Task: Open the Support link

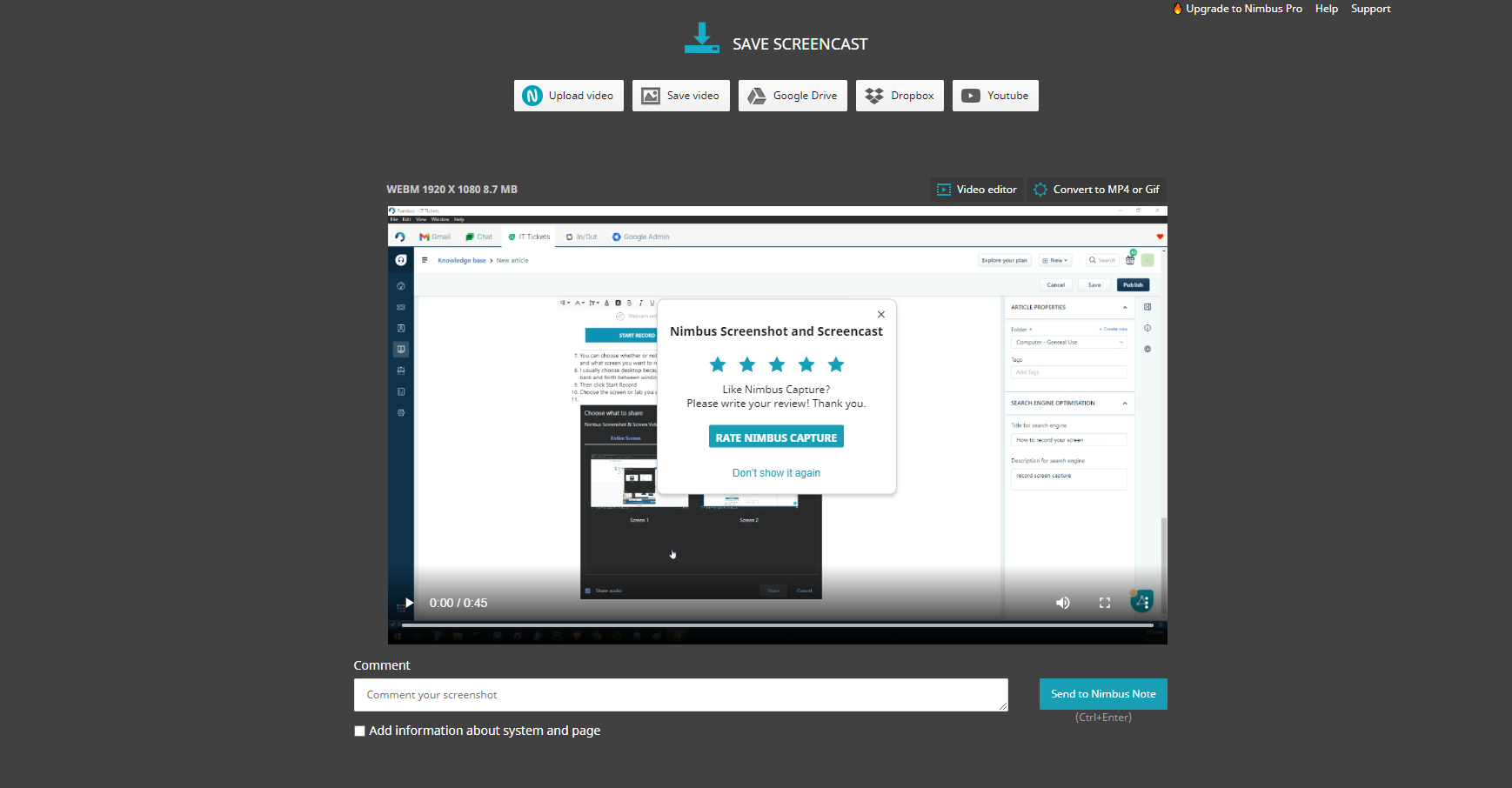Action: (x=1370, y=9)
